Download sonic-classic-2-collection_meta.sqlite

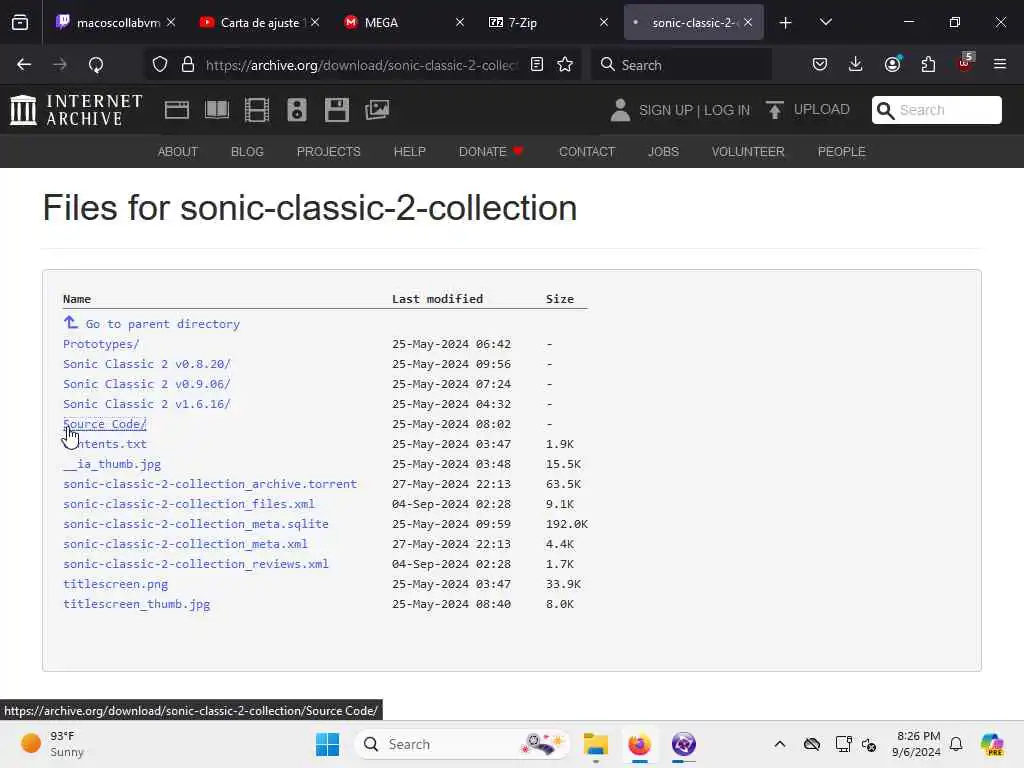click(x=196, y=524)
